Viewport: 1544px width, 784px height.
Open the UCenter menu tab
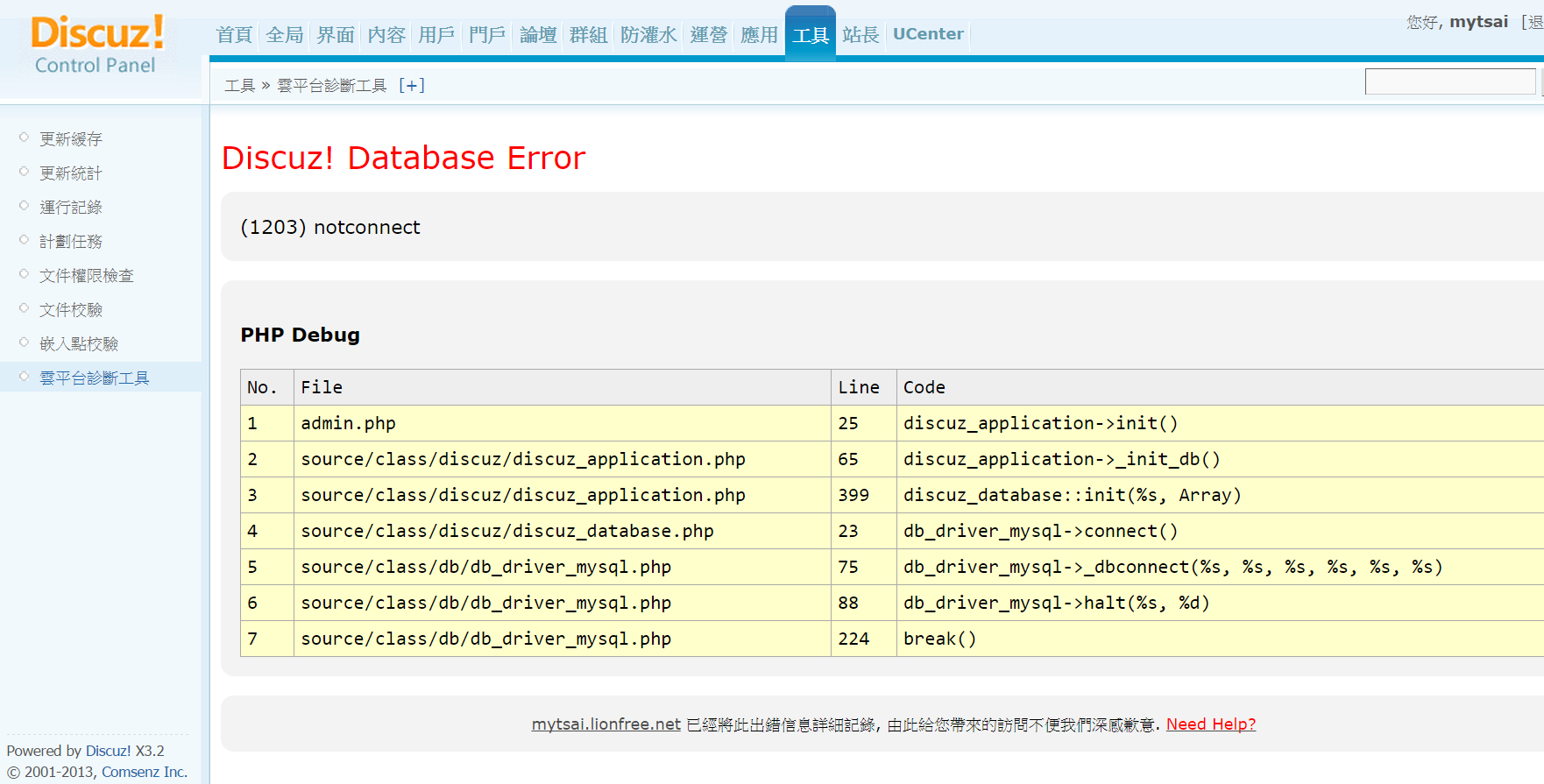pos(928,34)
